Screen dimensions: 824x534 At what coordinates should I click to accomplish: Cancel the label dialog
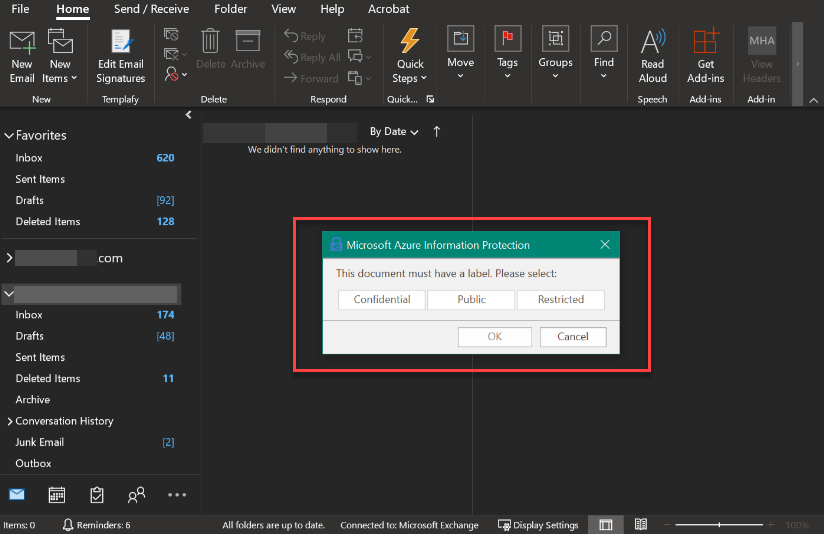573,337
